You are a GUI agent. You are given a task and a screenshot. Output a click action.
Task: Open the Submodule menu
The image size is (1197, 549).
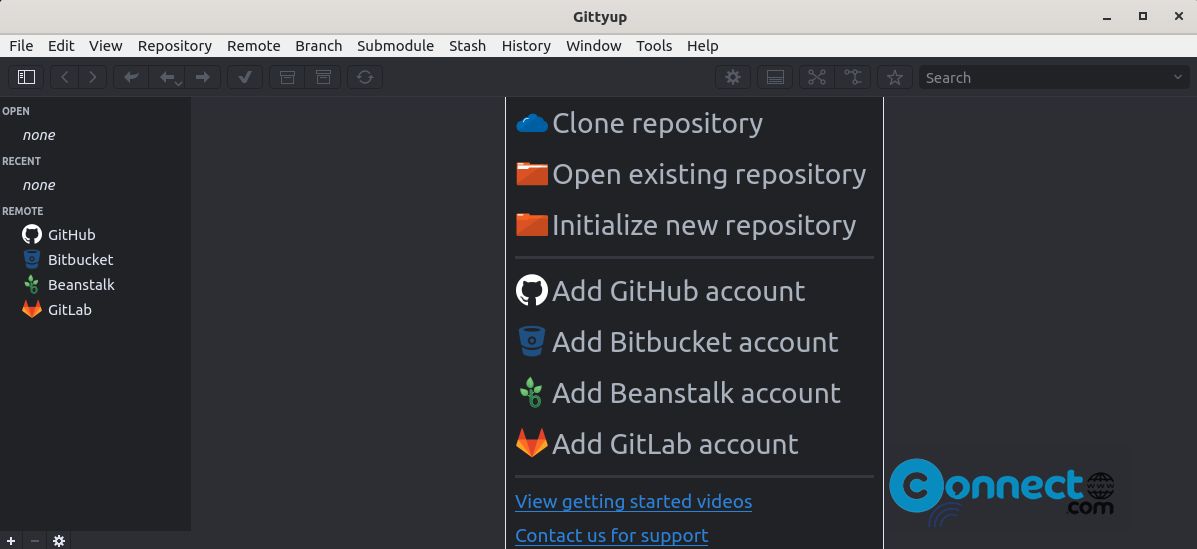395,46
